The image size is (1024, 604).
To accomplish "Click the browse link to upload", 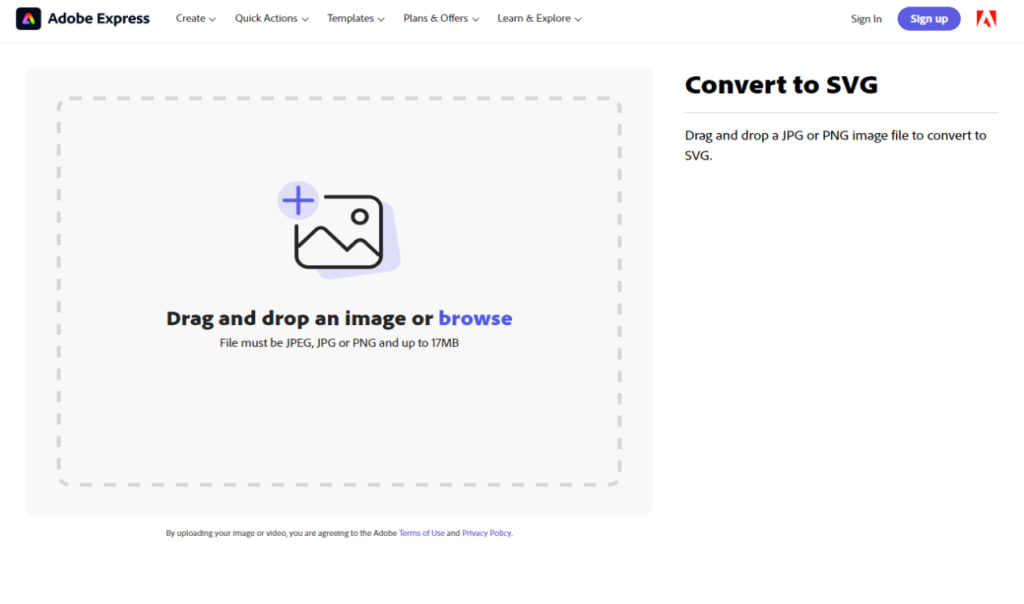I will coord(475,319).
